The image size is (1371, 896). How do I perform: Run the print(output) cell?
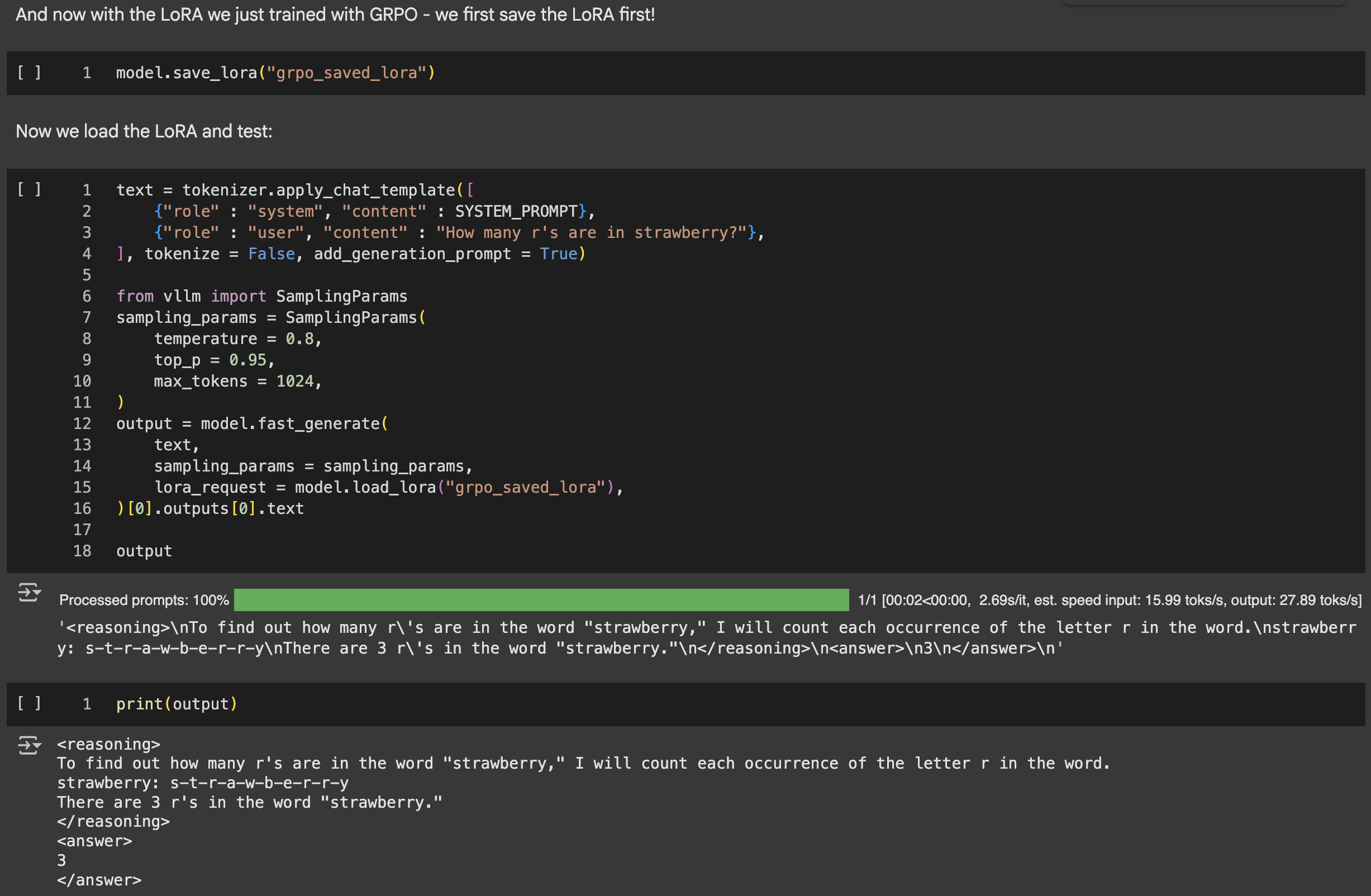(29, 703)
